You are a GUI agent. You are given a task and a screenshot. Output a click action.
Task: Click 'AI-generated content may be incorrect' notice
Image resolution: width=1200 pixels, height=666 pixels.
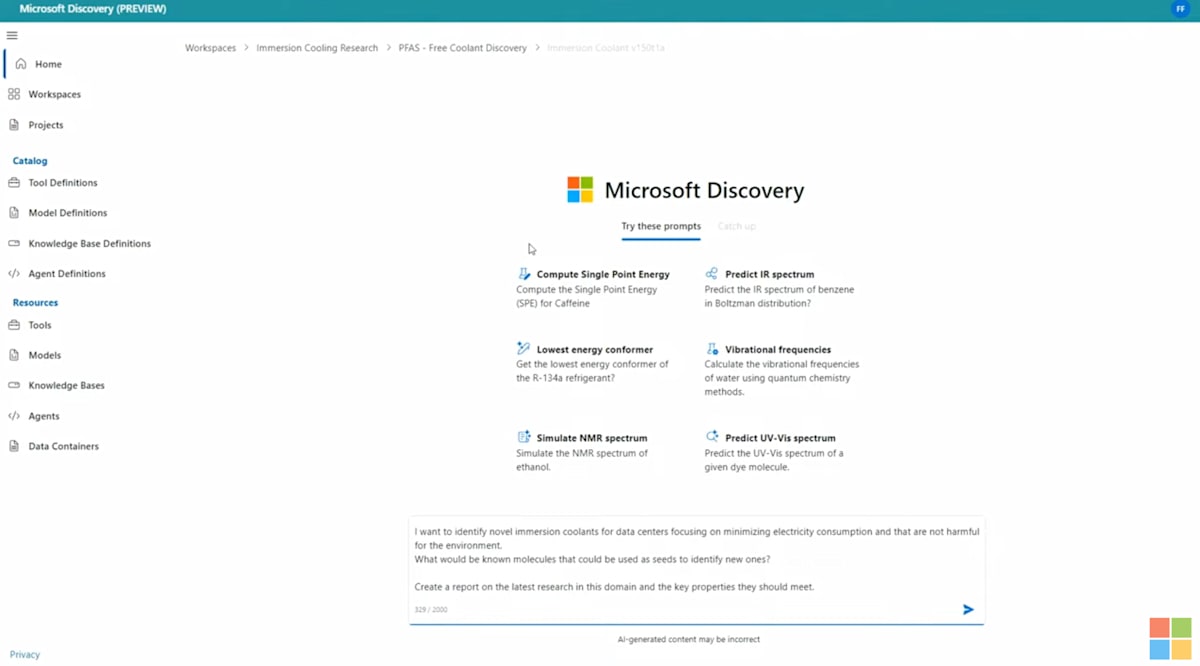coord(689,639)
